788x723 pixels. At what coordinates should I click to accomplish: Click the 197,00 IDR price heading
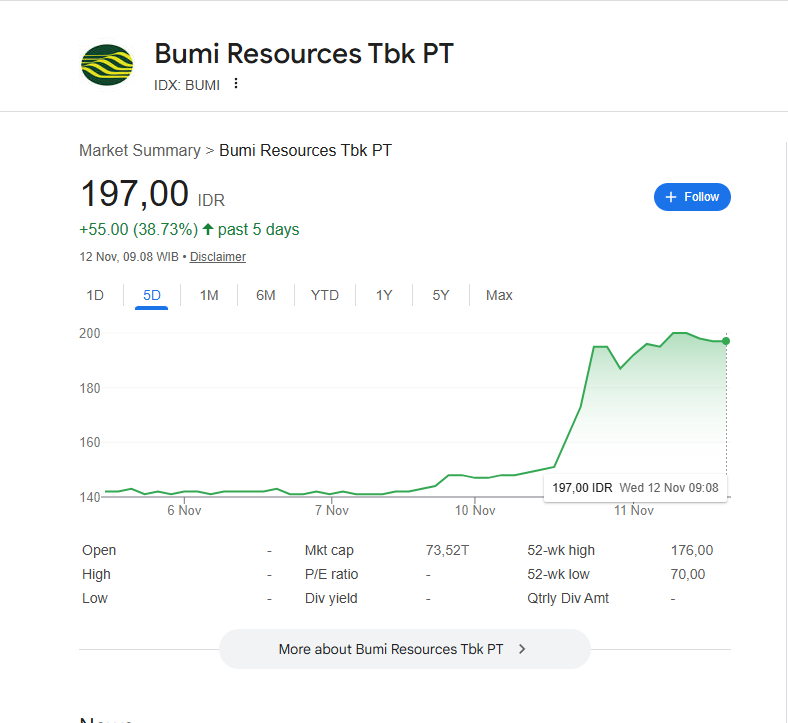pyautogui.click(x=152, y=194)
